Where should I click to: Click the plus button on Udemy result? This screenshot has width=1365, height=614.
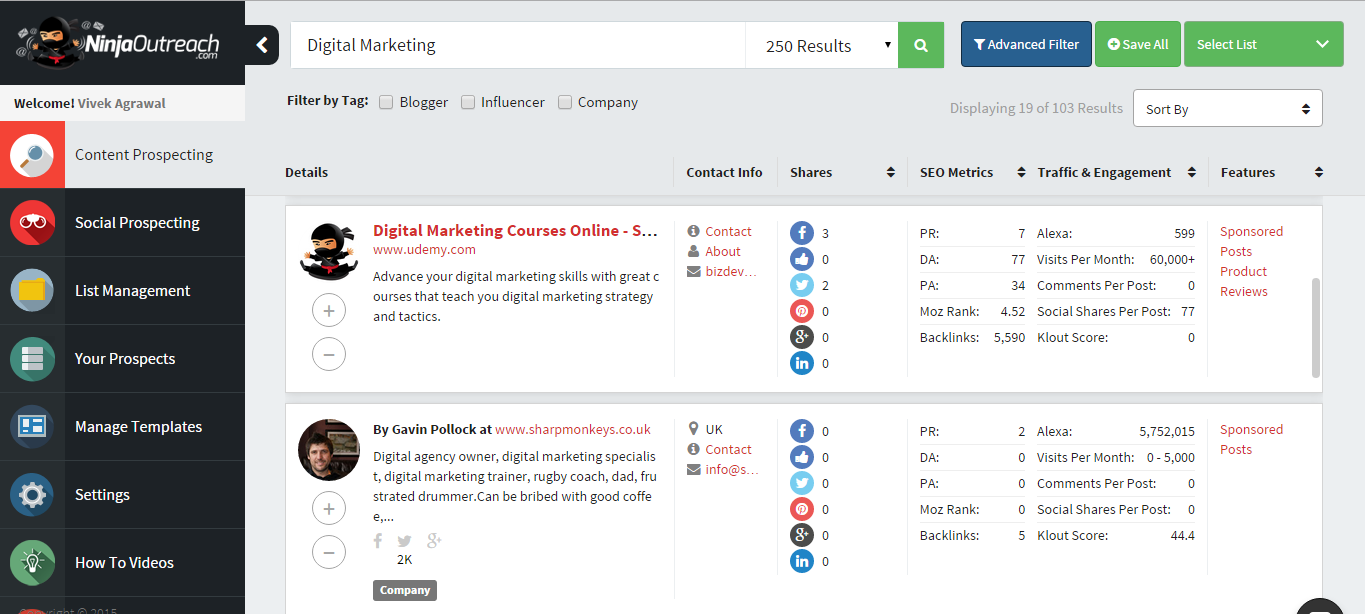[329, 312]
